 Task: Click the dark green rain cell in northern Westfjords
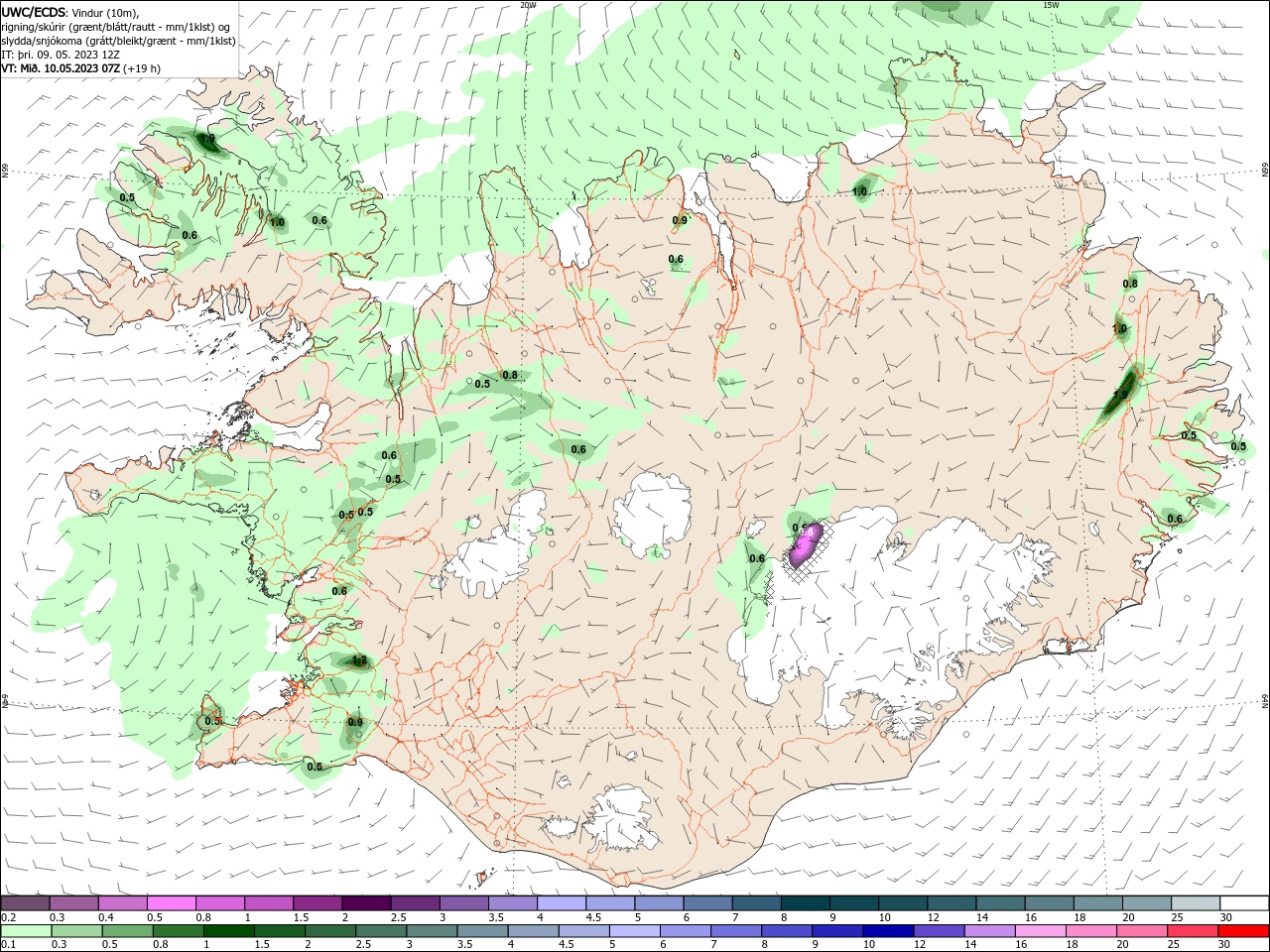coord(208,144)
